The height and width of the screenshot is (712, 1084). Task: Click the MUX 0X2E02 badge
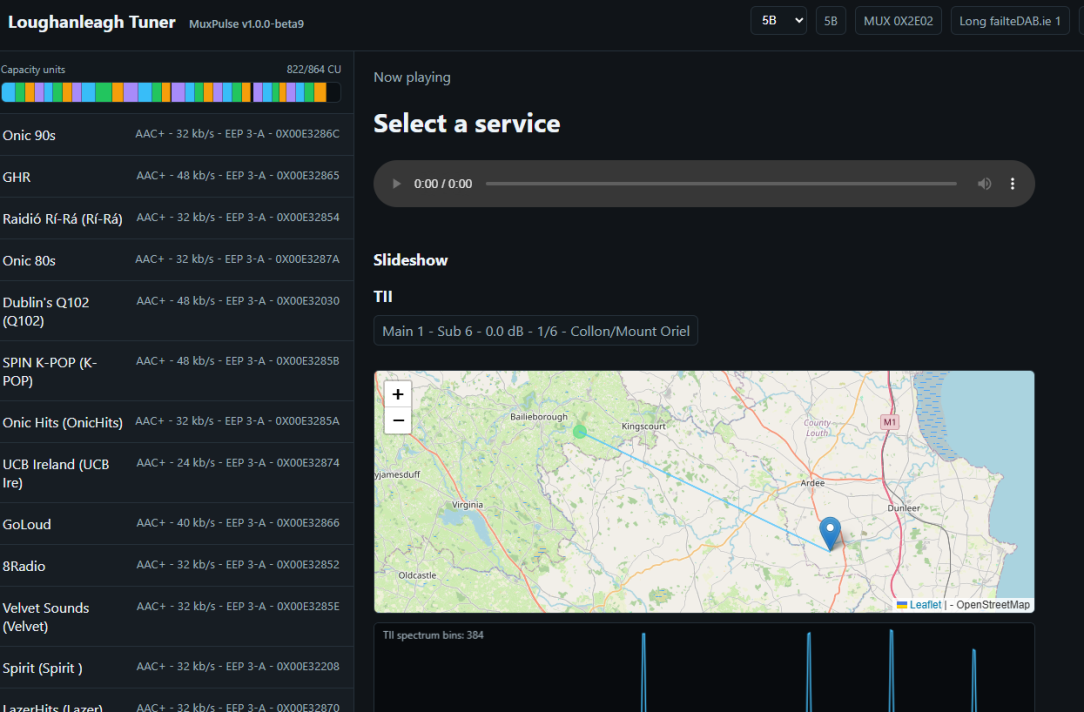(x=898, y=21)
